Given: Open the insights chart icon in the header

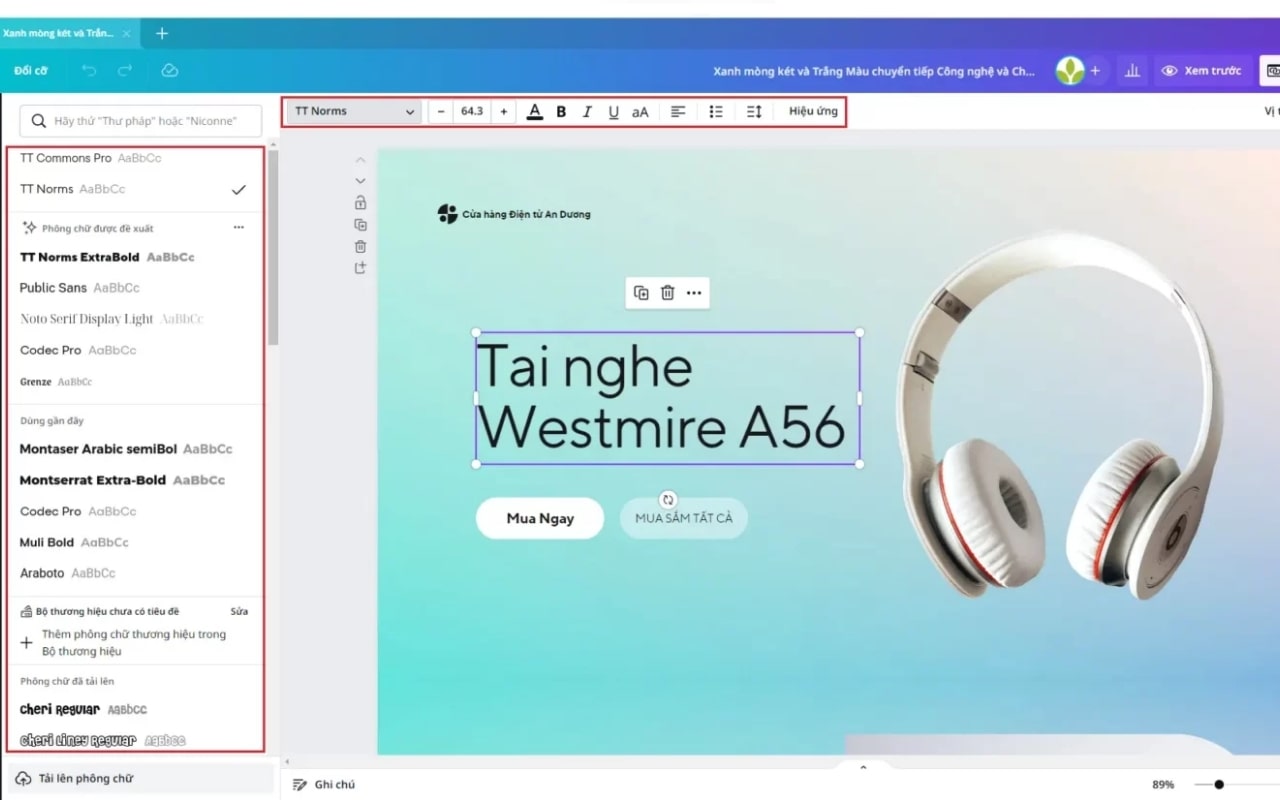Looking at the screenshot, I should click(x=1132, y=70).
